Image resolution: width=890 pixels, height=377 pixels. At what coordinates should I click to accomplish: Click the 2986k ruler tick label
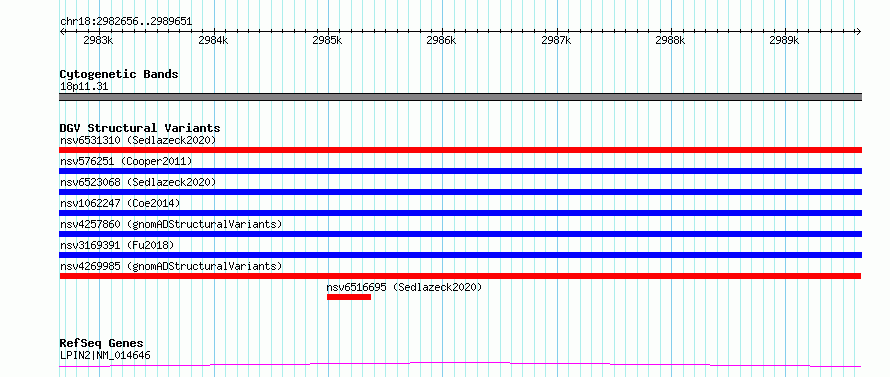tap(442, 40)
